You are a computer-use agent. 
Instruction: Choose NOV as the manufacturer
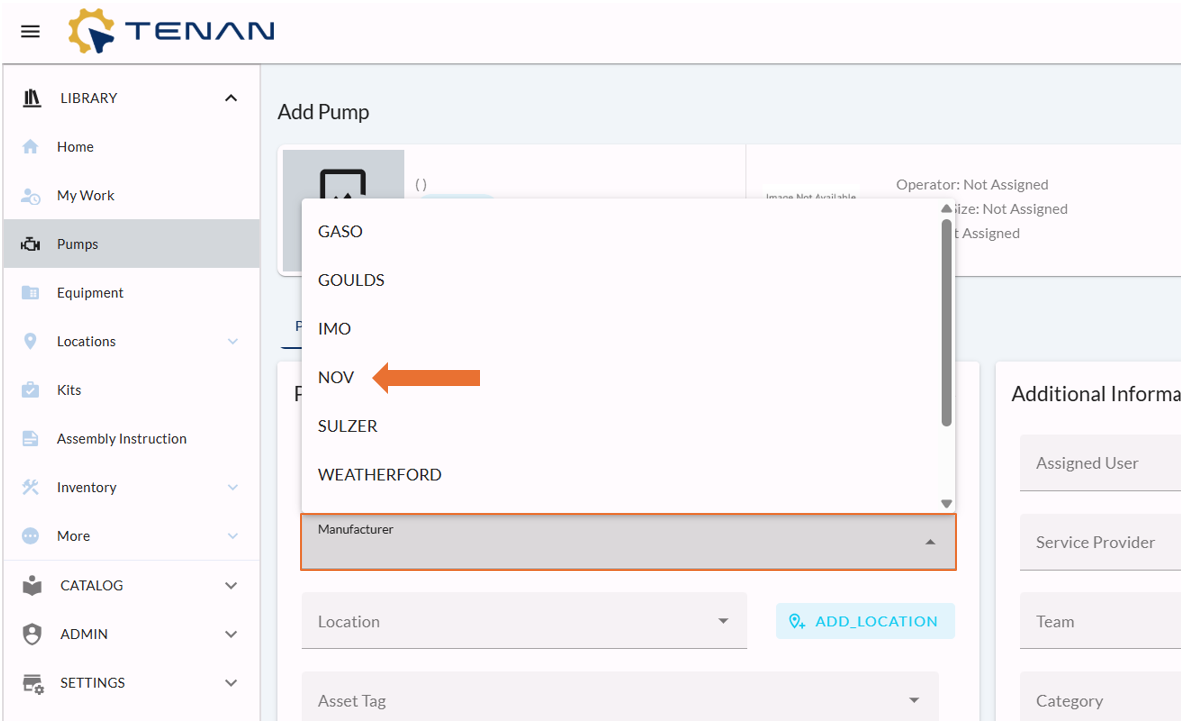(622, 377)
